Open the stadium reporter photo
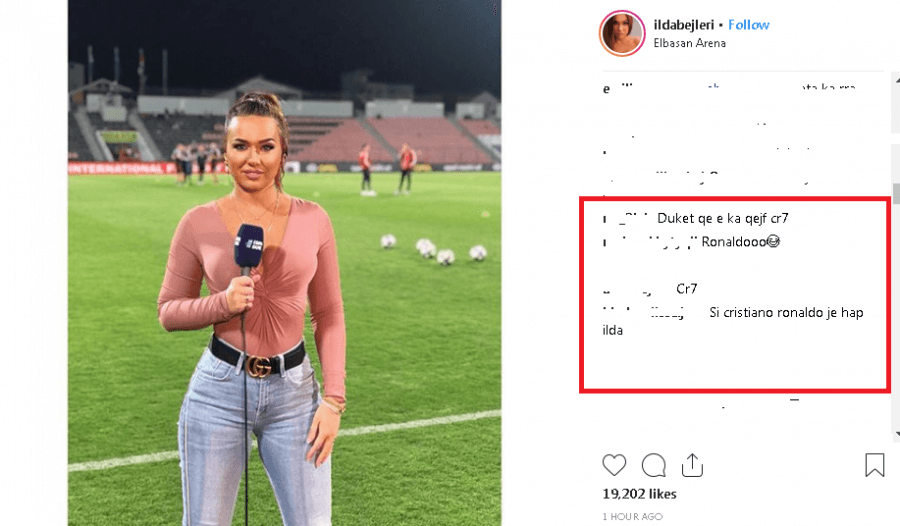 click(x=285, y=263)
